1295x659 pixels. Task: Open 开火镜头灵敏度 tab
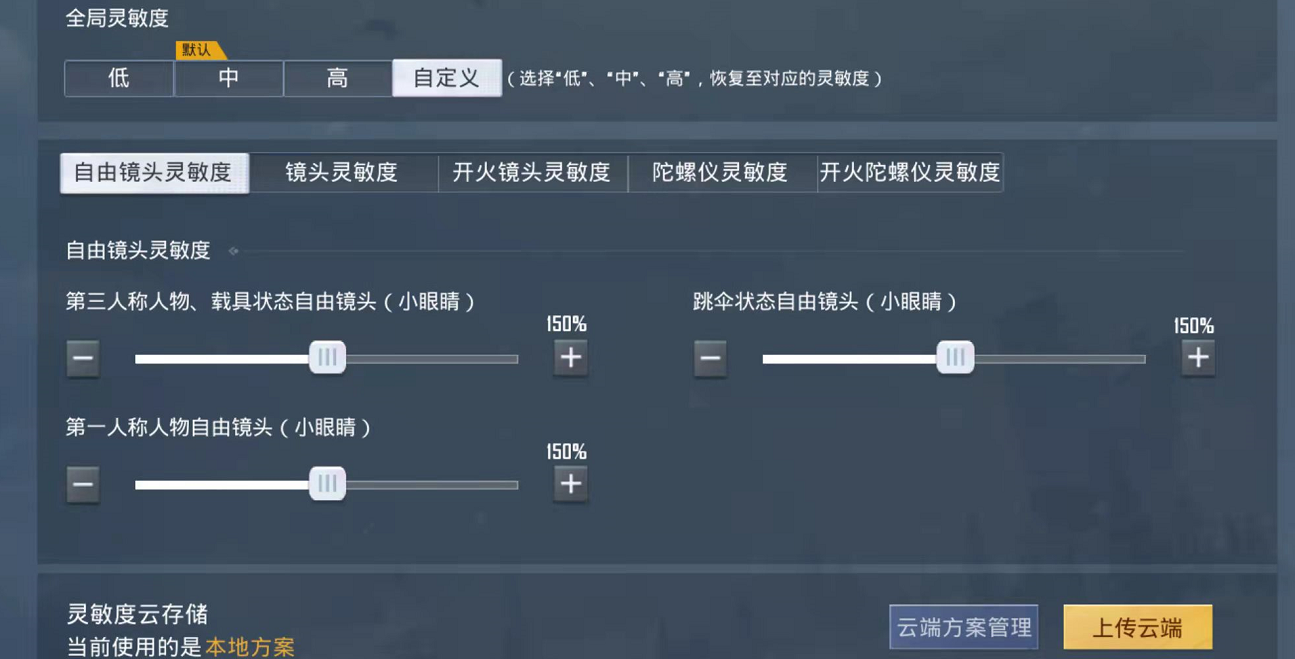[532, 173]
